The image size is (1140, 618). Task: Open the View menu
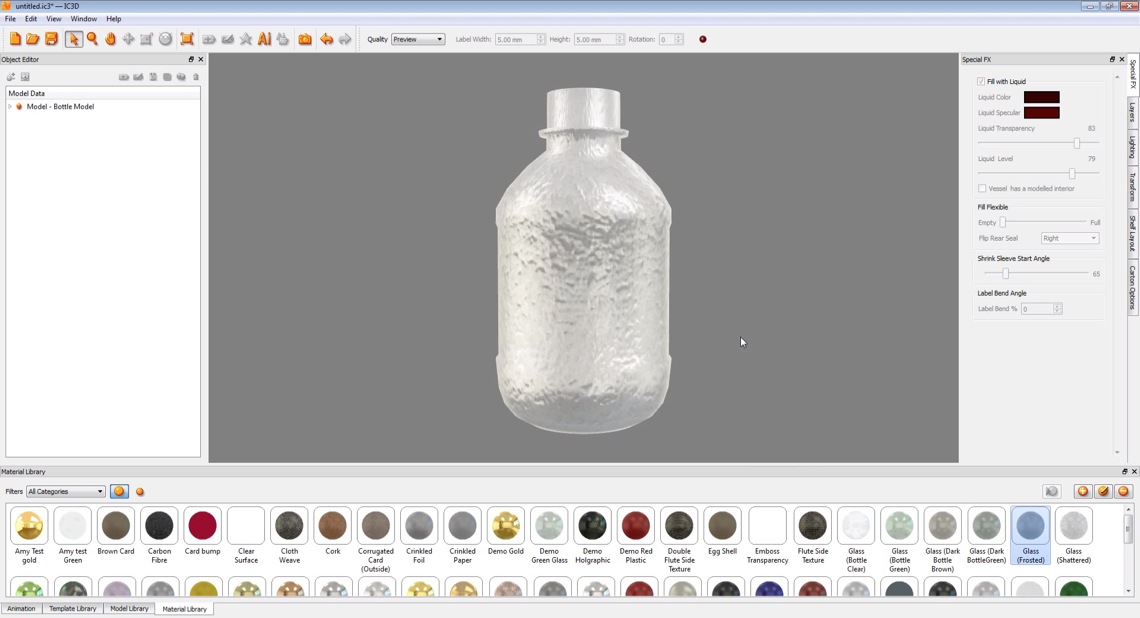pyautogui.click(x=54, y=19)
